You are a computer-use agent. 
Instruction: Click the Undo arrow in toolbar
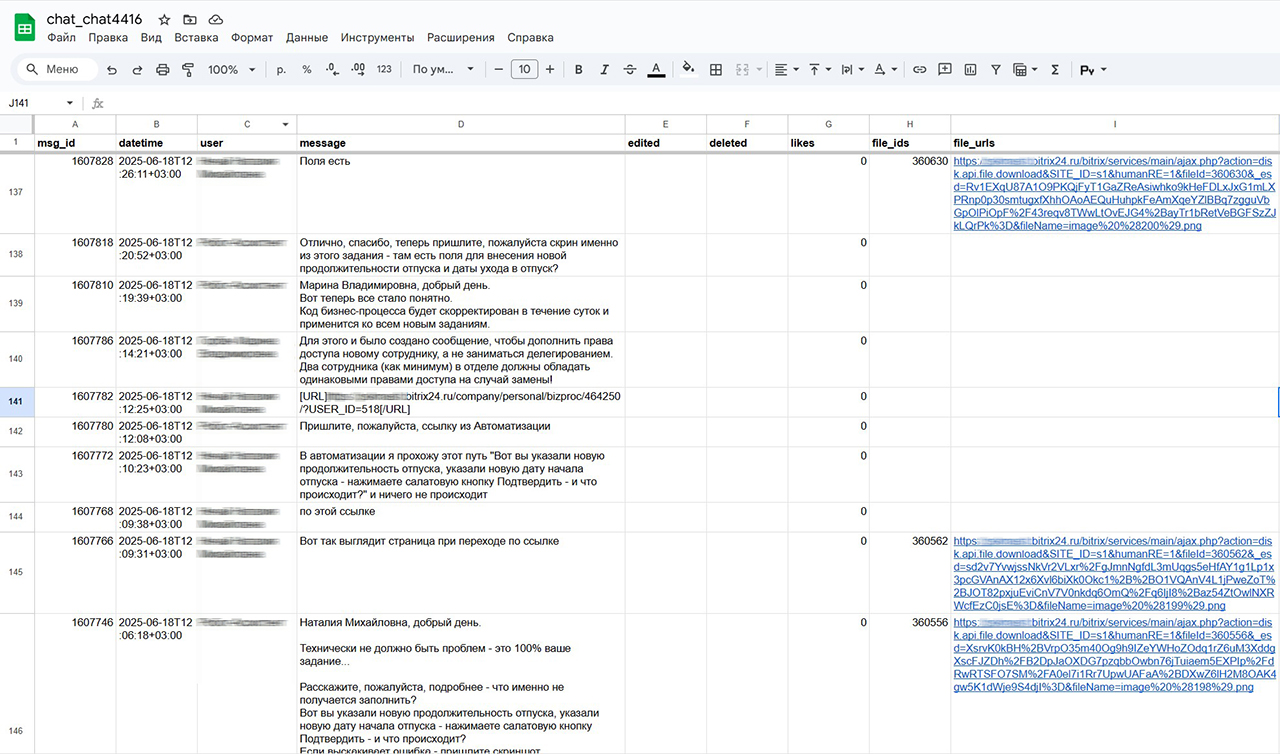point(112,70)
